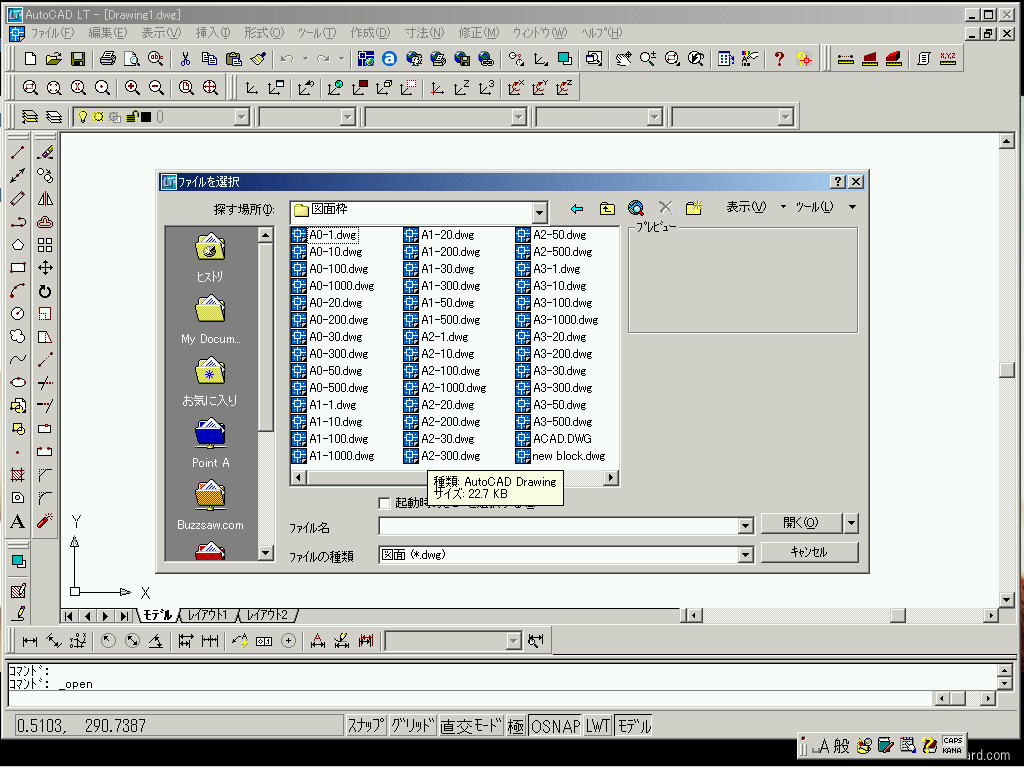Viewport: 1024px width, 768px height.
Task: Open the Layers manager icon
Action: (30, 117)
